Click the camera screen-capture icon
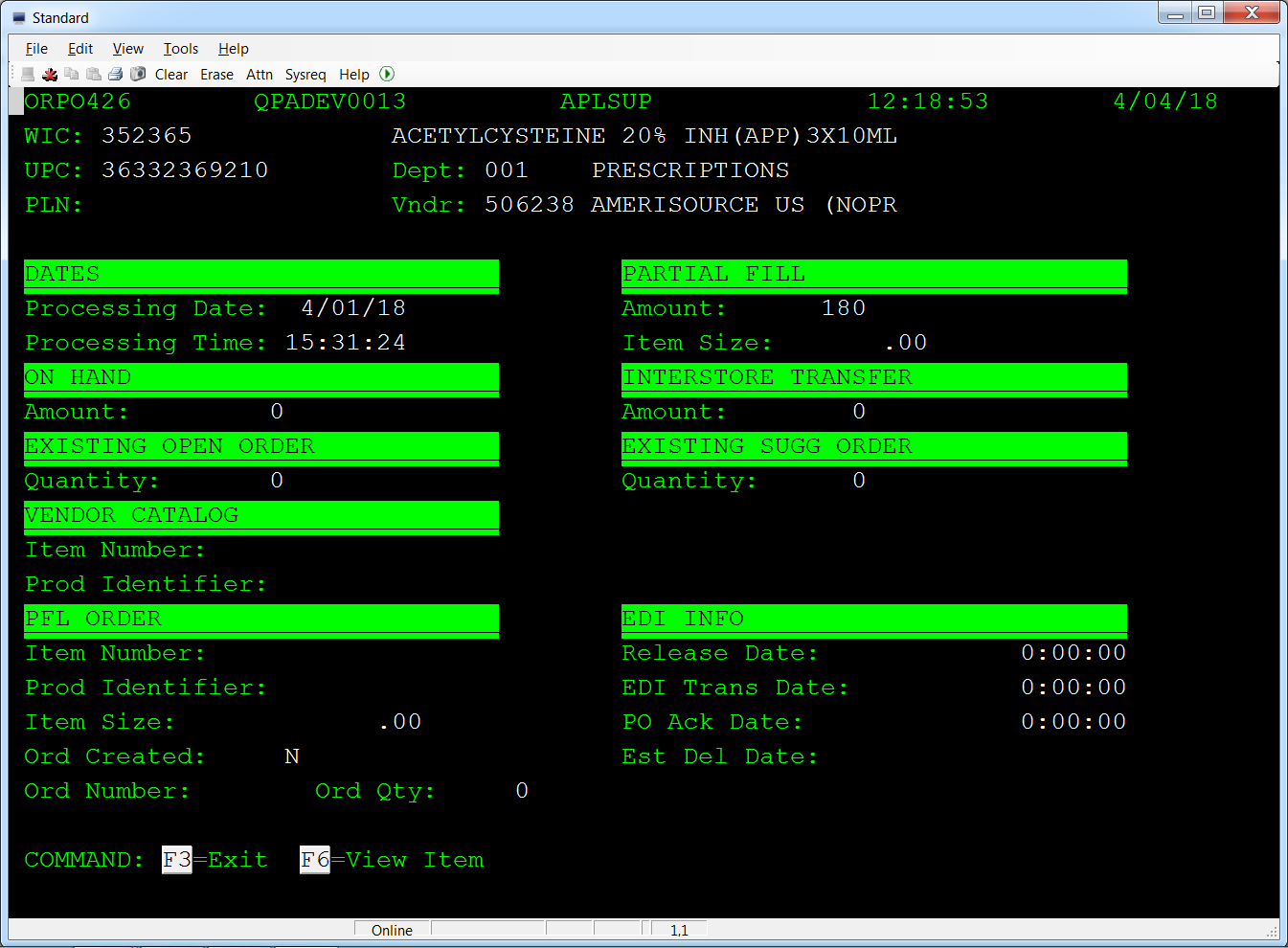This screenshot has height=948, width=1288. pos(137,74)
